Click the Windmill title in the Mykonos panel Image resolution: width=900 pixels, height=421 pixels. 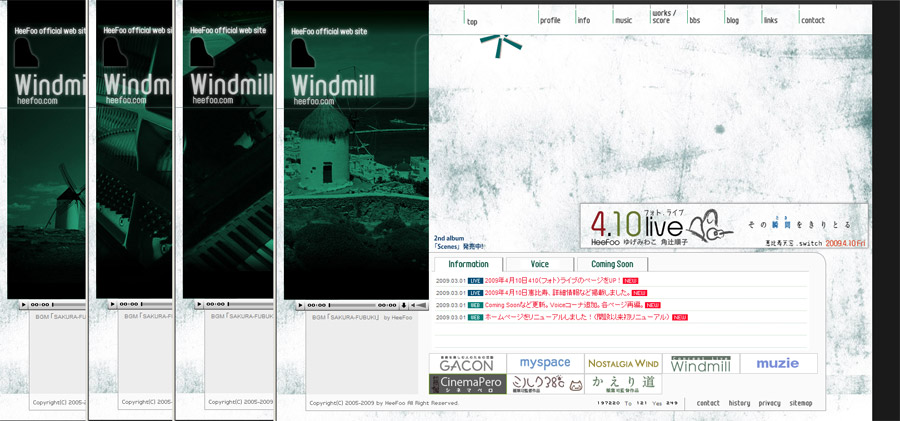pos(333,85)
